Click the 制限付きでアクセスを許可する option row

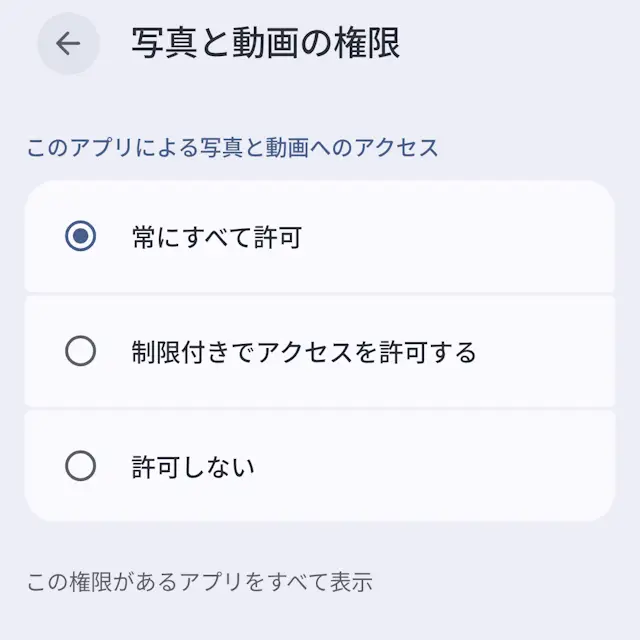pyautogui.click(x=320, y=352)
